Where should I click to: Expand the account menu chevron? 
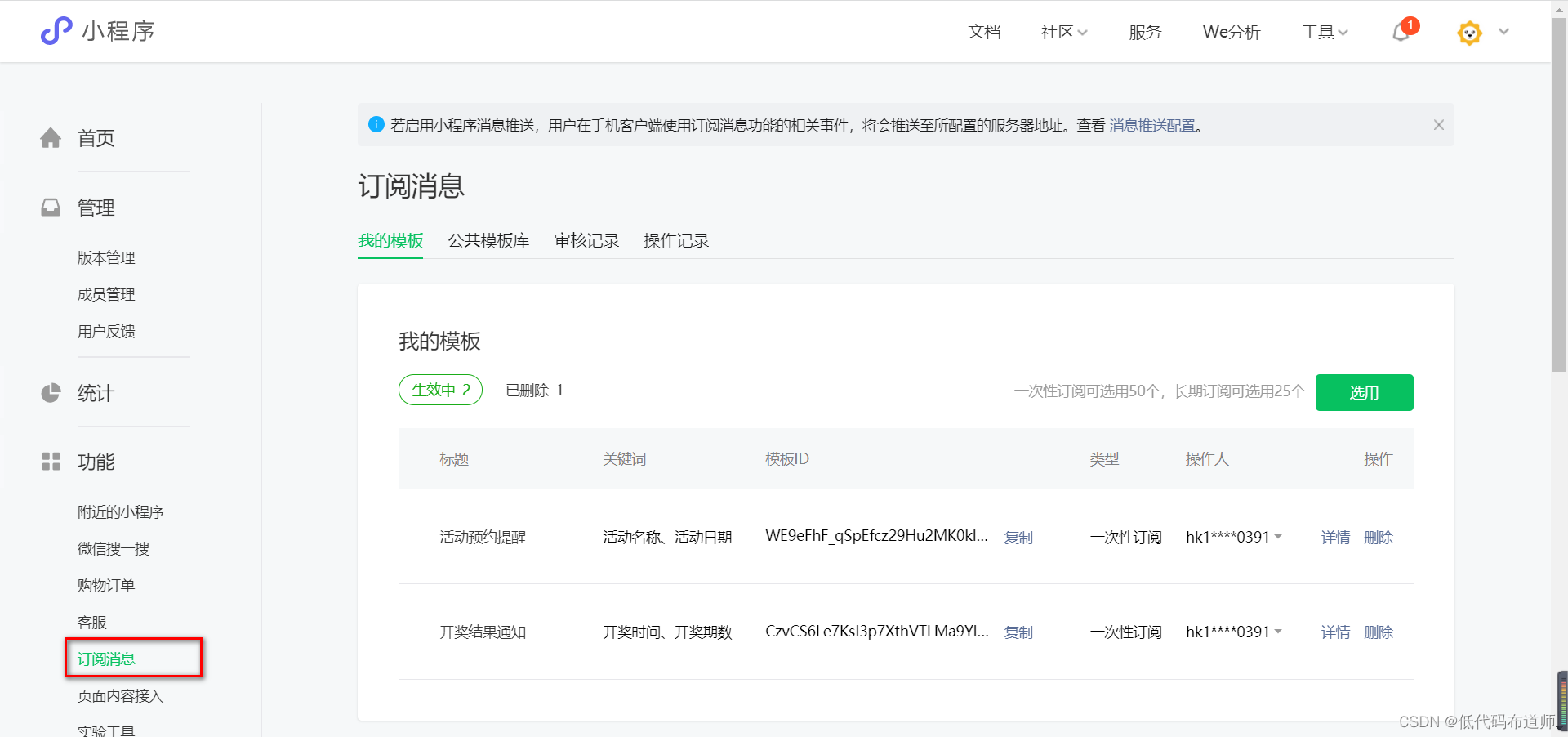(1503, 32)
